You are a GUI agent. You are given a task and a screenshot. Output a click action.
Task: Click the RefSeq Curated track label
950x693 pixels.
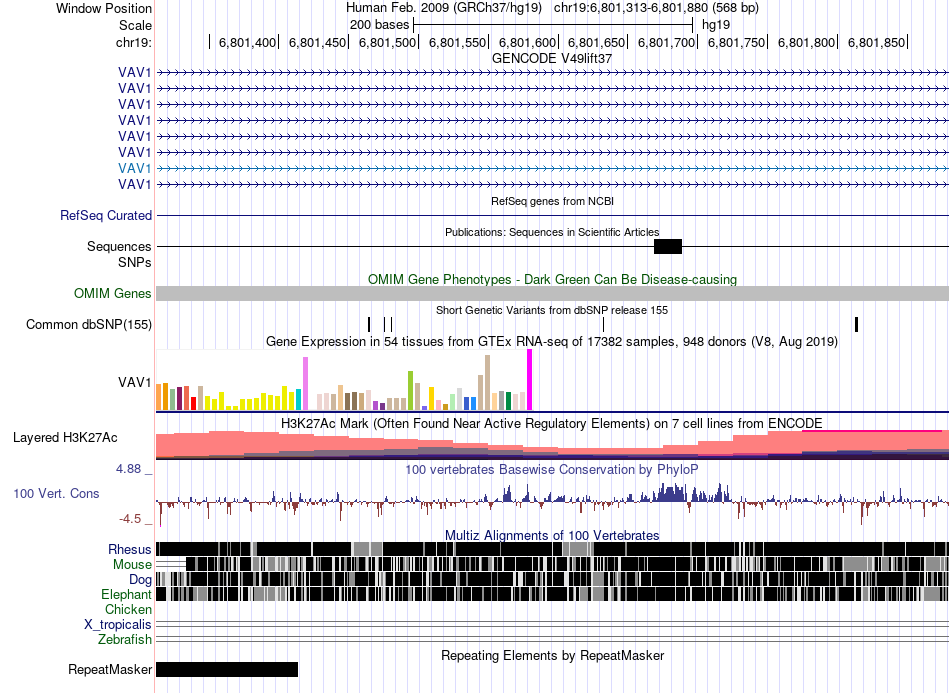(106, 216)
